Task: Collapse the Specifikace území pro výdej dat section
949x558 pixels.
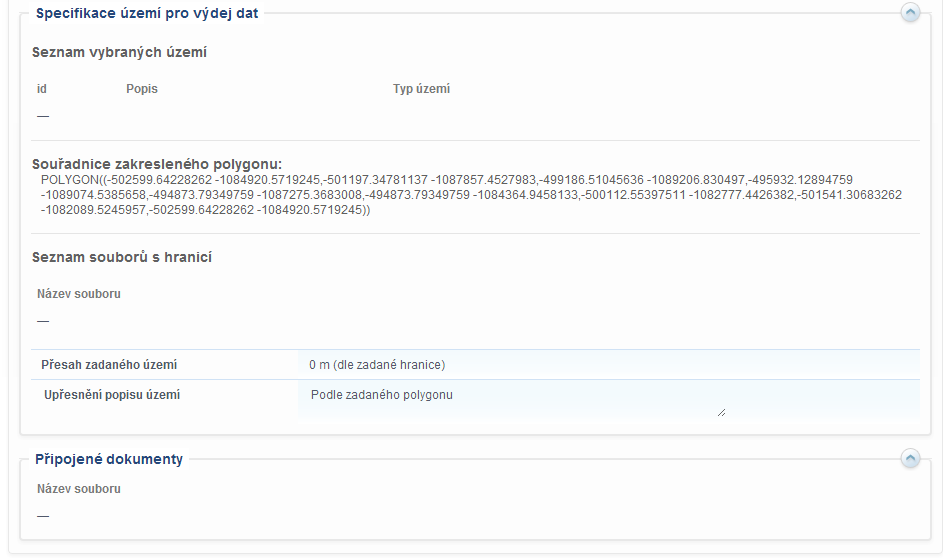Action: [910, 13]
